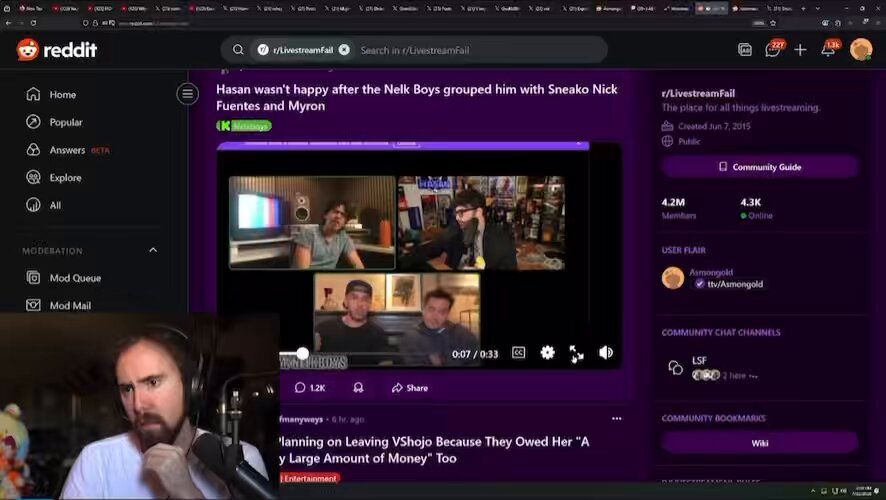Open the Wiki community bookmark
The image size is (886, 500).
[760, 443]
